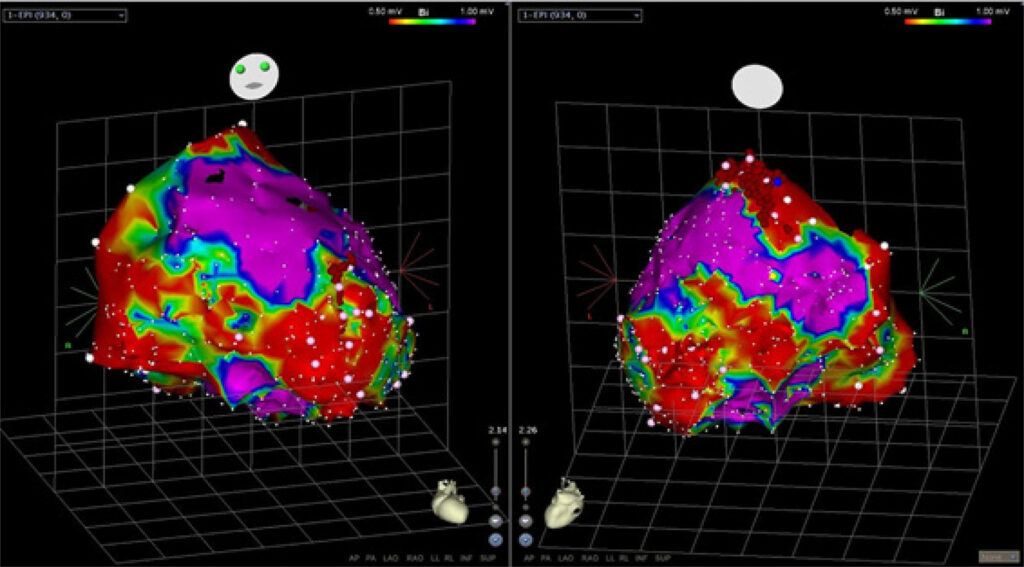Click the left pane zoom slider handle
The width and height of the screenshot is (1024, 567).
point(496,491)
